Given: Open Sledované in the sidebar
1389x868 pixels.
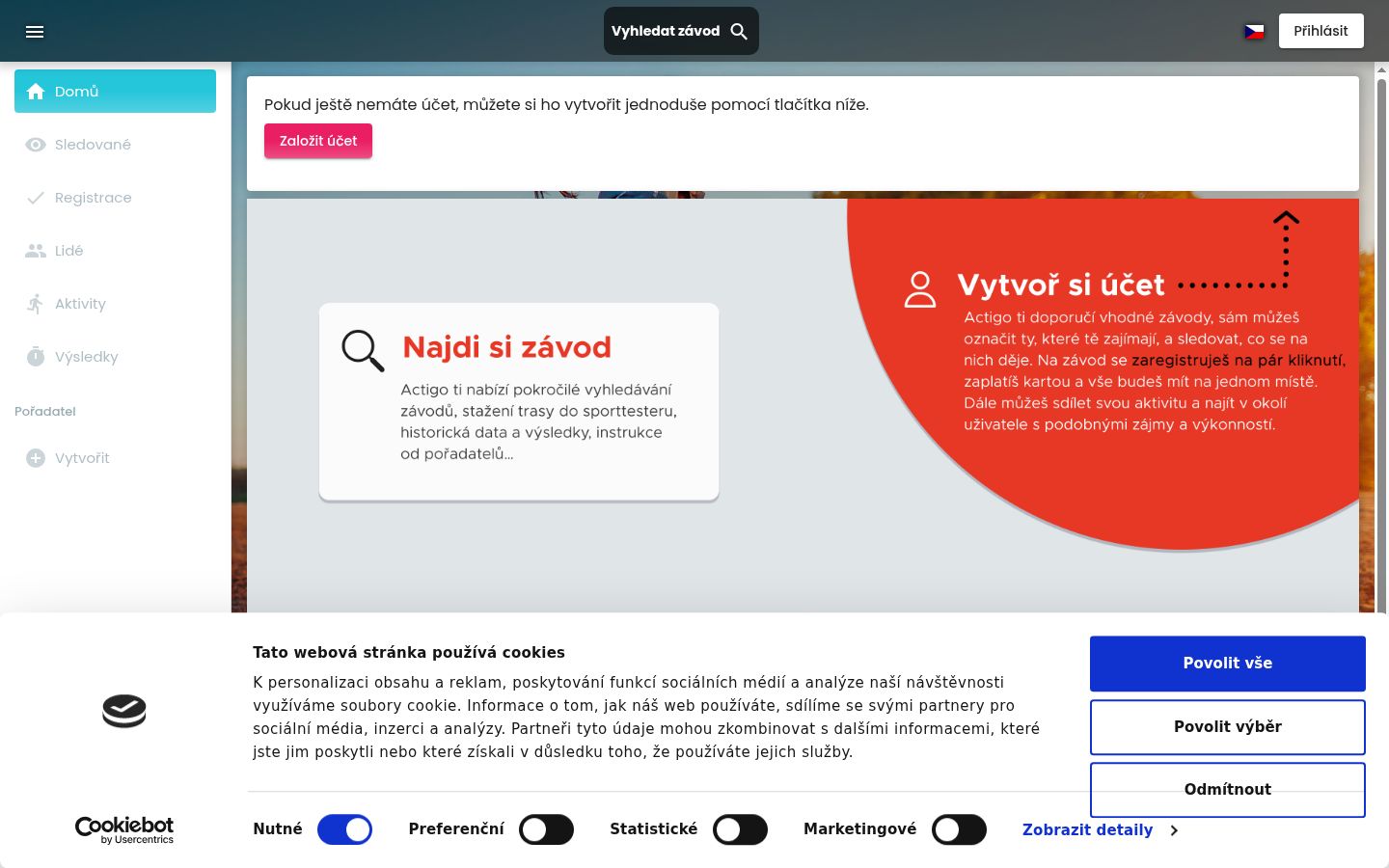Looking at the screenshot, I should [x=115, y=145].
